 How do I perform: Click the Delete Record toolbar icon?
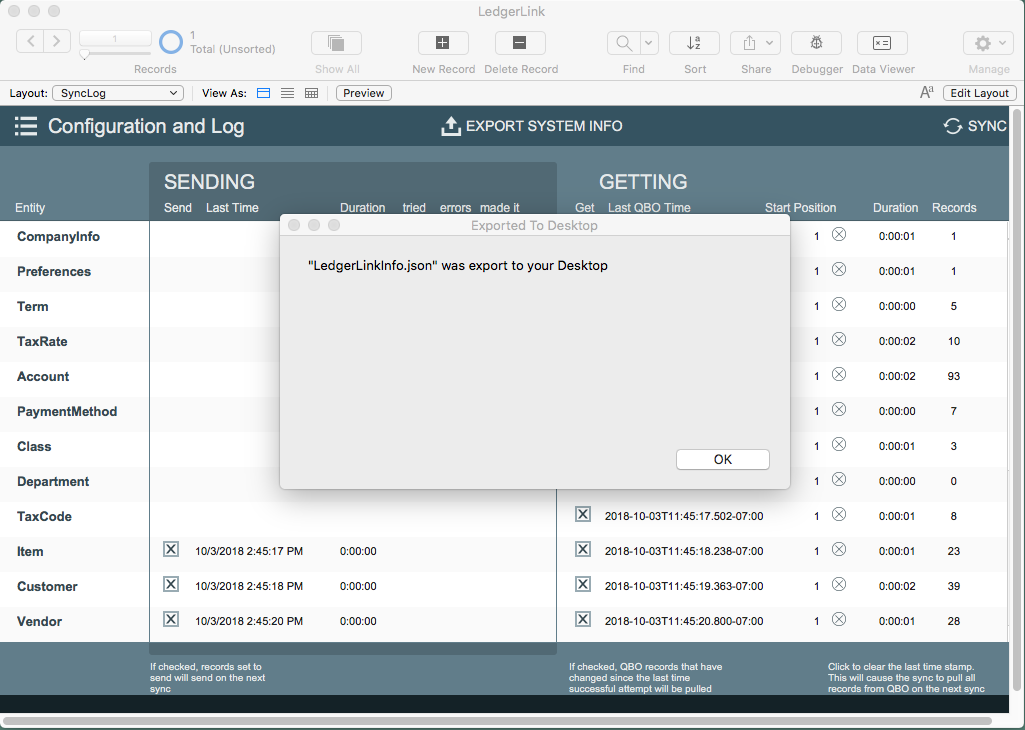(x=520, y=43)
